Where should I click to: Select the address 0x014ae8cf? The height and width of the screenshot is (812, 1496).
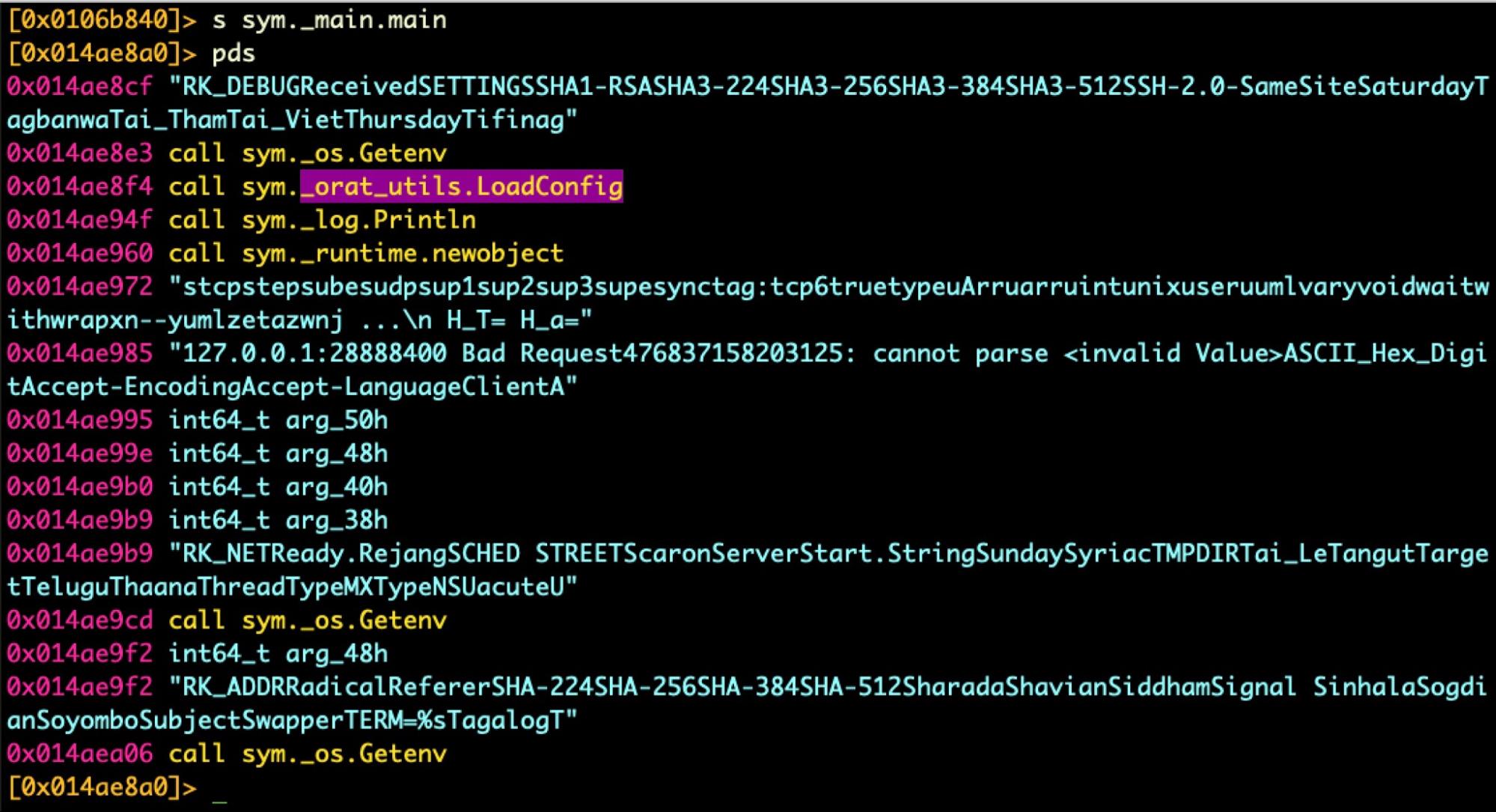pos(79,87)
